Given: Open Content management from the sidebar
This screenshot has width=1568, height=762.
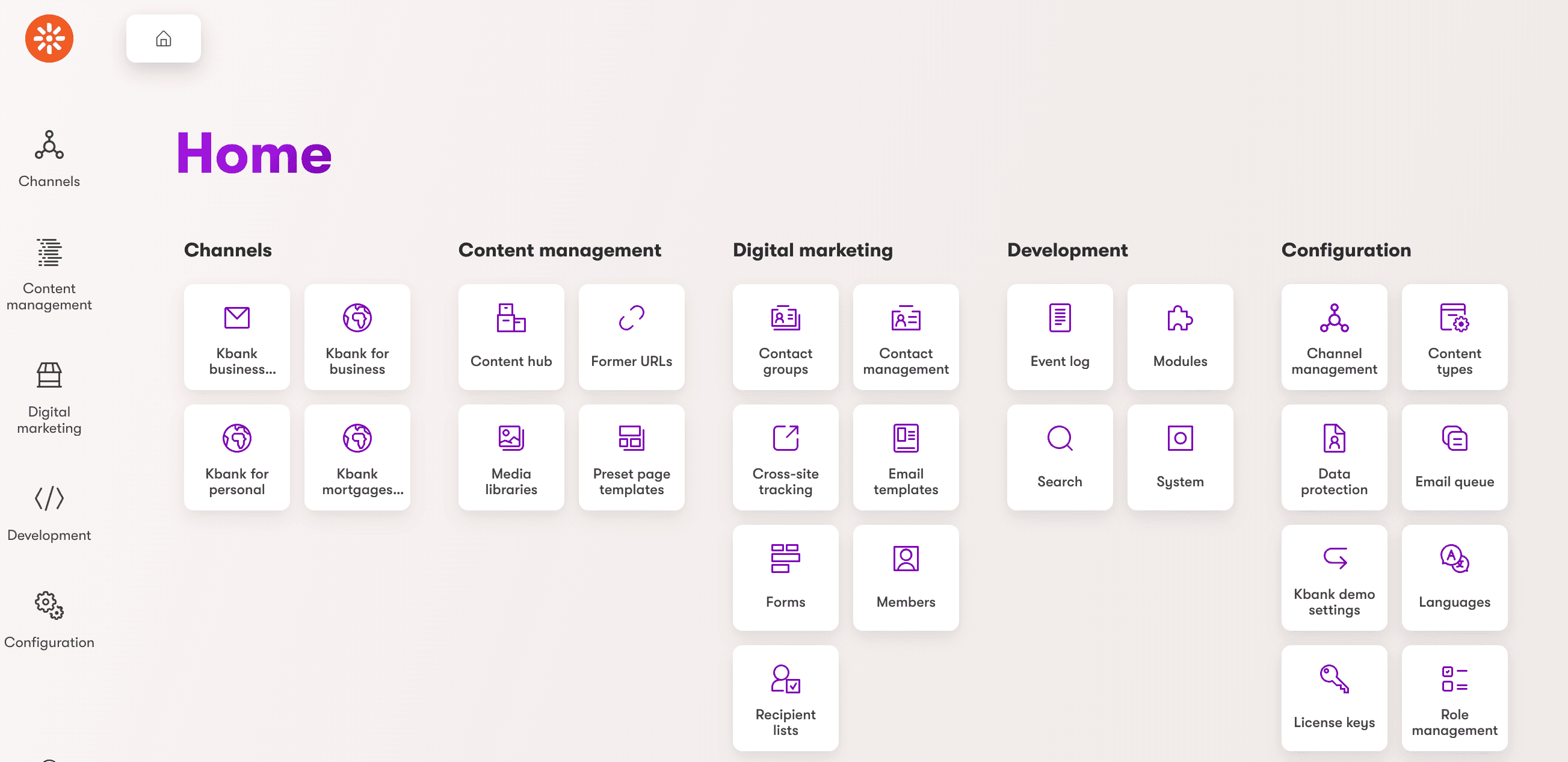Looking at the screenshot, I should click(49, 274).
